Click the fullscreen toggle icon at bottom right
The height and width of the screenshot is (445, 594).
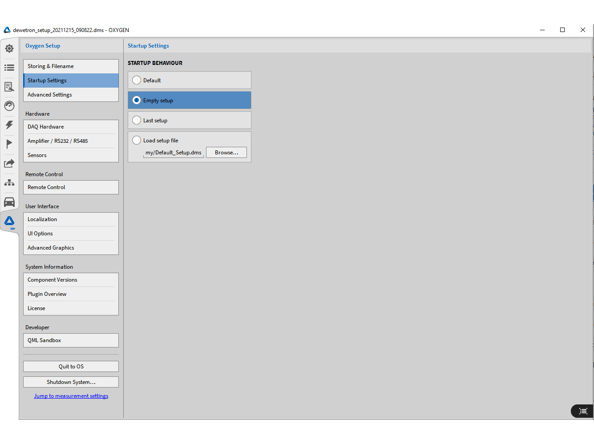pos(582,411)
